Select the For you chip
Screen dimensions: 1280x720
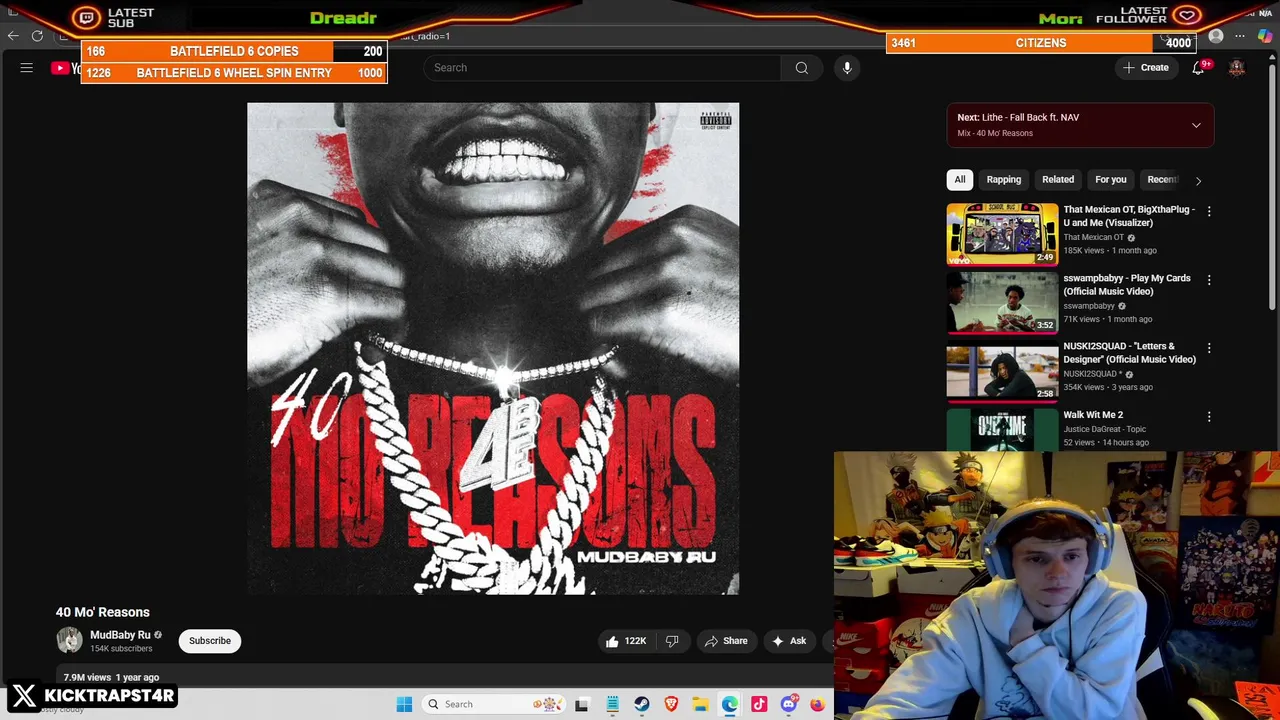tap(1111, 180)
